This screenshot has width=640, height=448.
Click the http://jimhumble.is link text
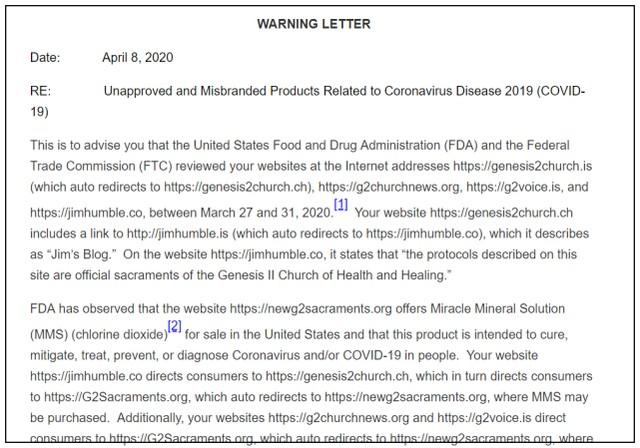coord(177,233)
